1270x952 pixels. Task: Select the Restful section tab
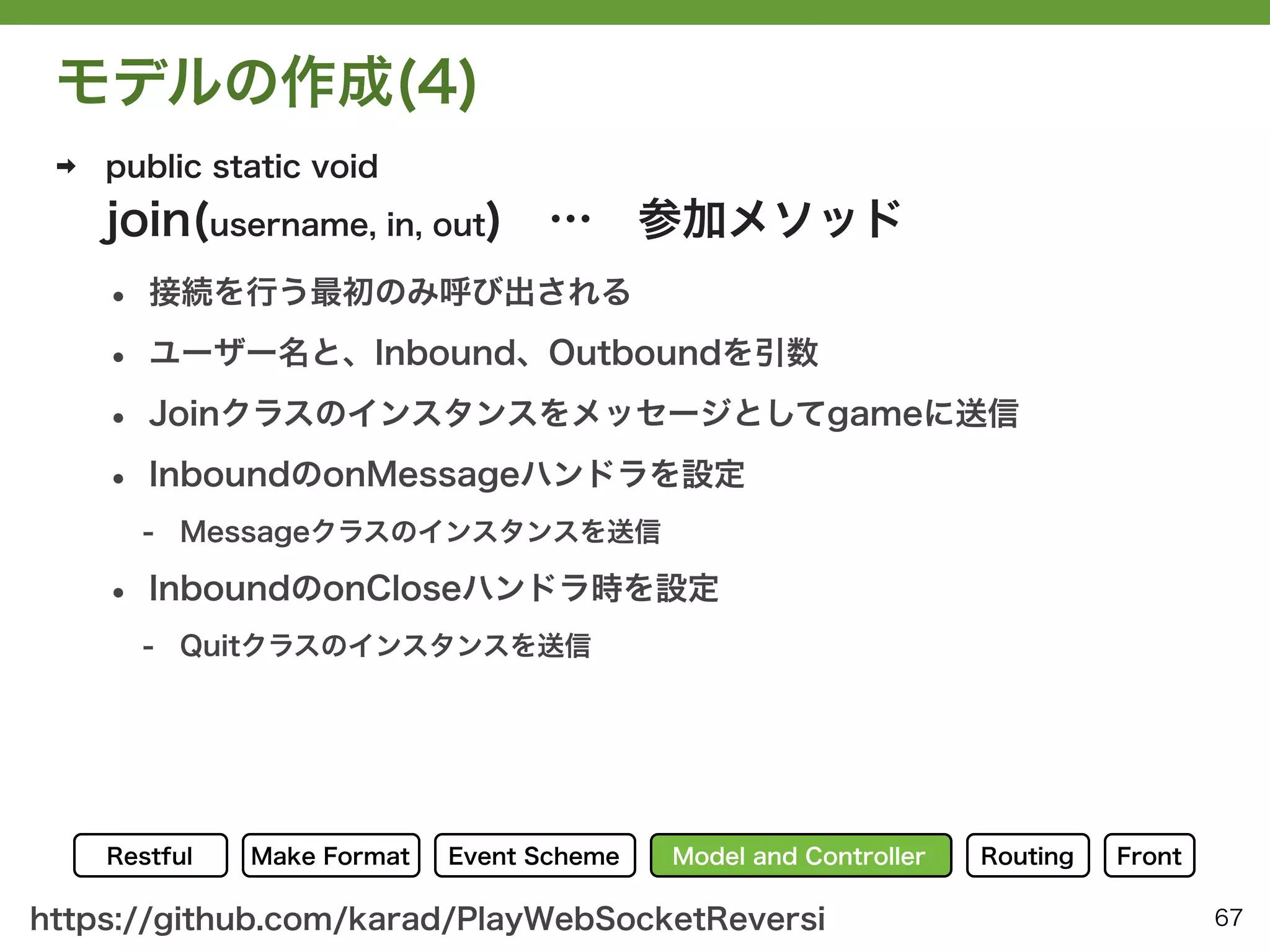(x=150, y=855)
